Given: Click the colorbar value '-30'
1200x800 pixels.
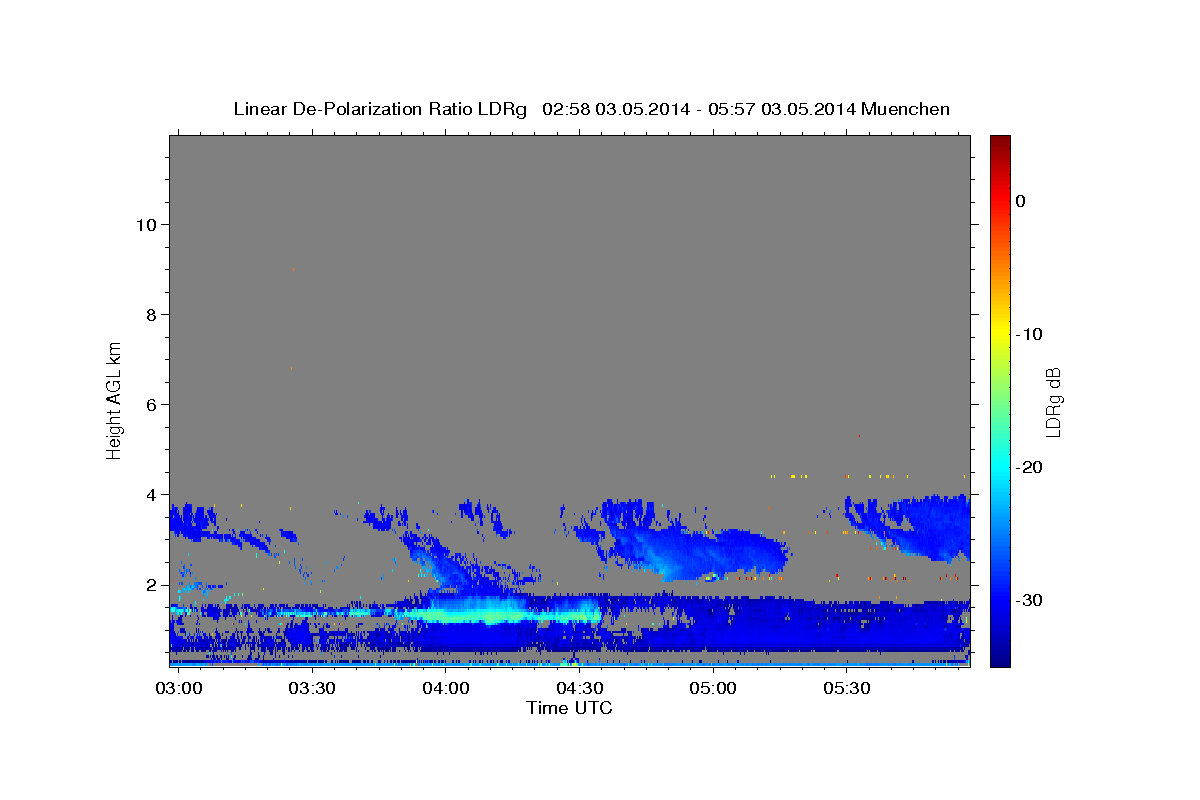Looking at the screenshot, I should [x=1030, y=600].
